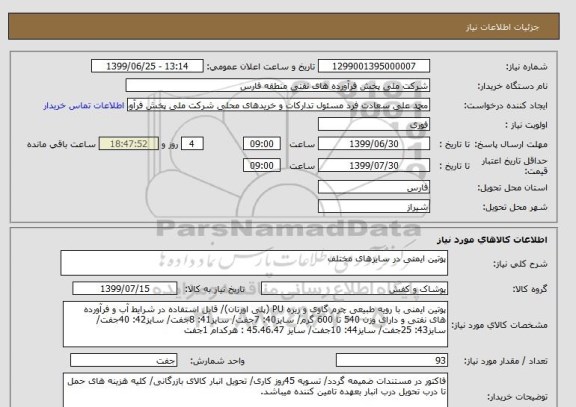Click the ایجاد کننده درخواست label
The image size is (576, 407).
click(505, 106)
